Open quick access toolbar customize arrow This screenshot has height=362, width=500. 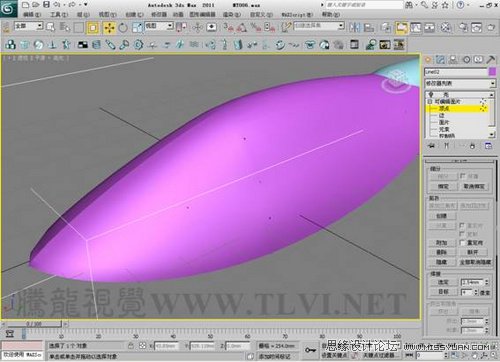86,5
